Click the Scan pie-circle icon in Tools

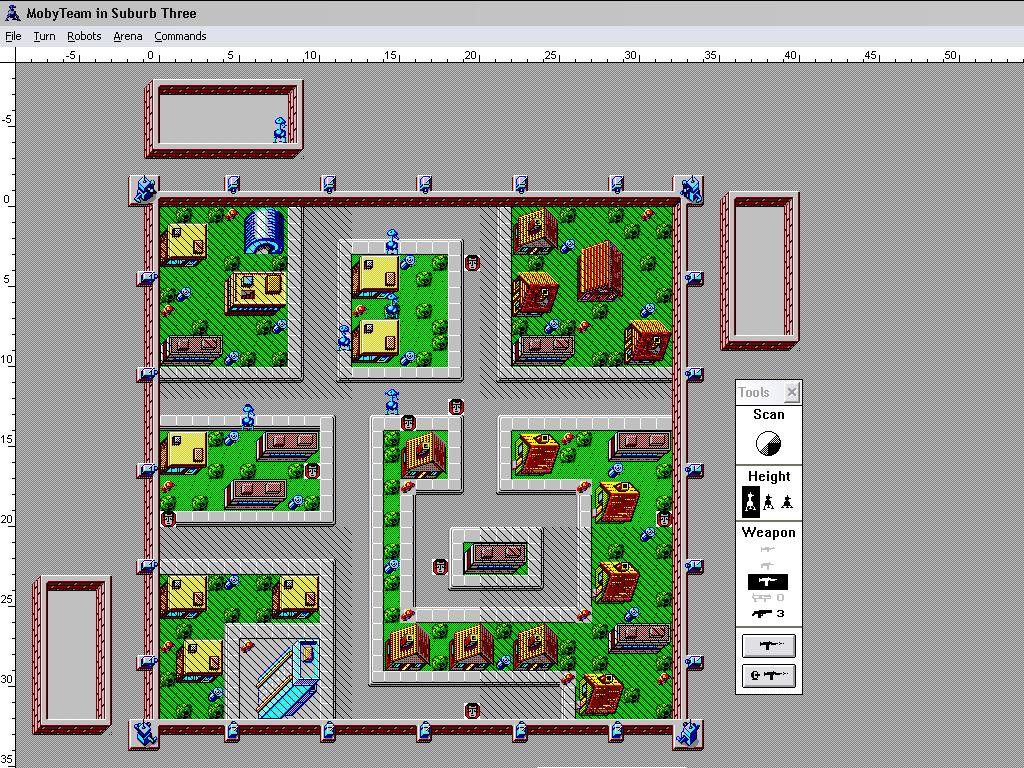768,443
